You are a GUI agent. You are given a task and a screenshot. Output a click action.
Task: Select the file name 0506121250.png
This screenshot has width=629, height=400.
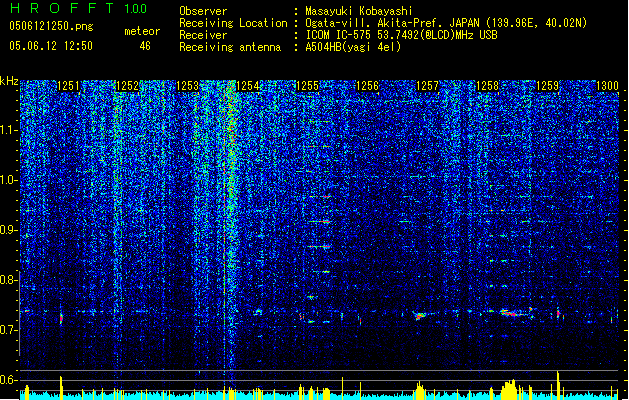[51, 26]
